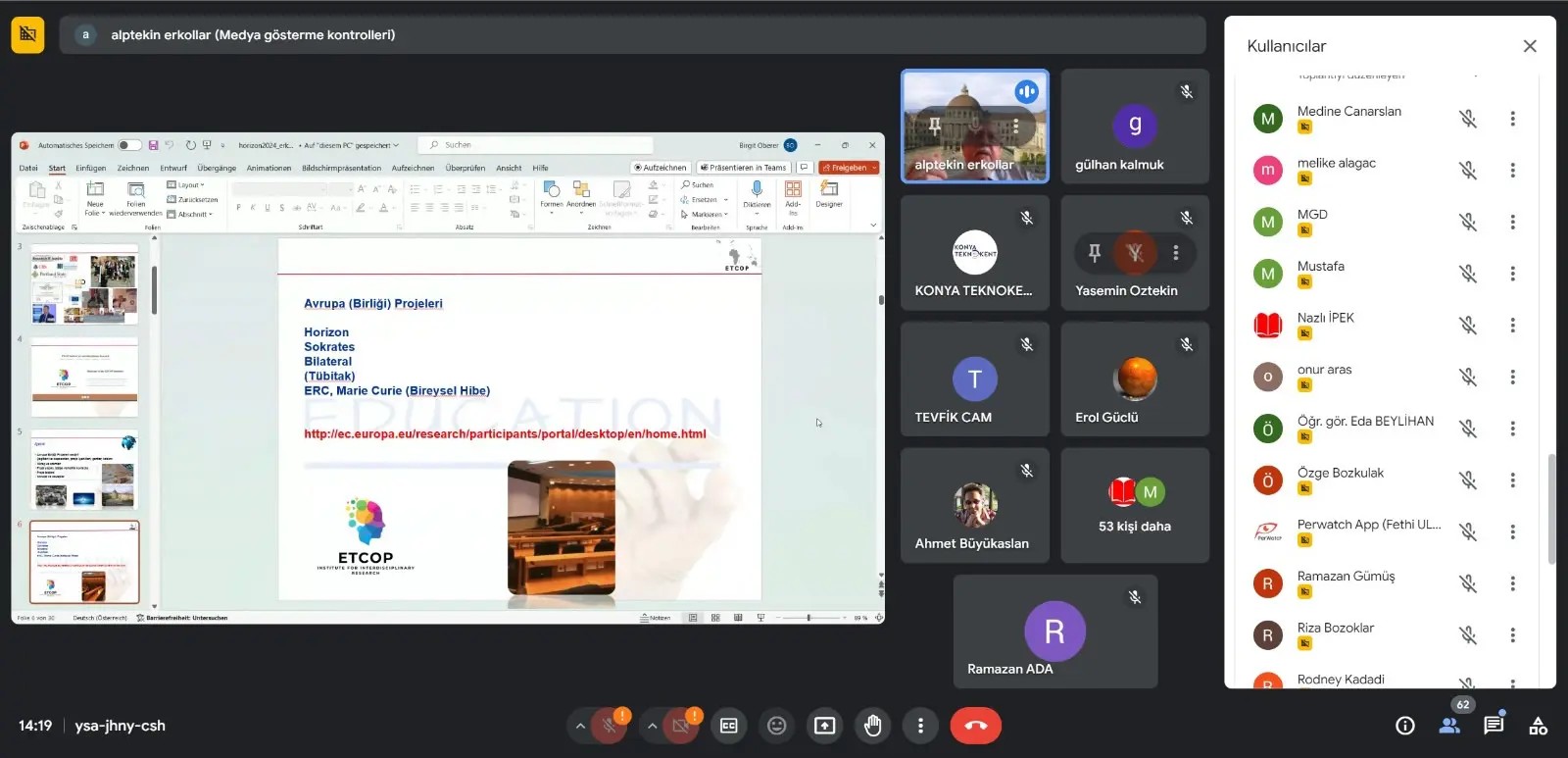Open the emoji reactions button

[x=777, y=726]
